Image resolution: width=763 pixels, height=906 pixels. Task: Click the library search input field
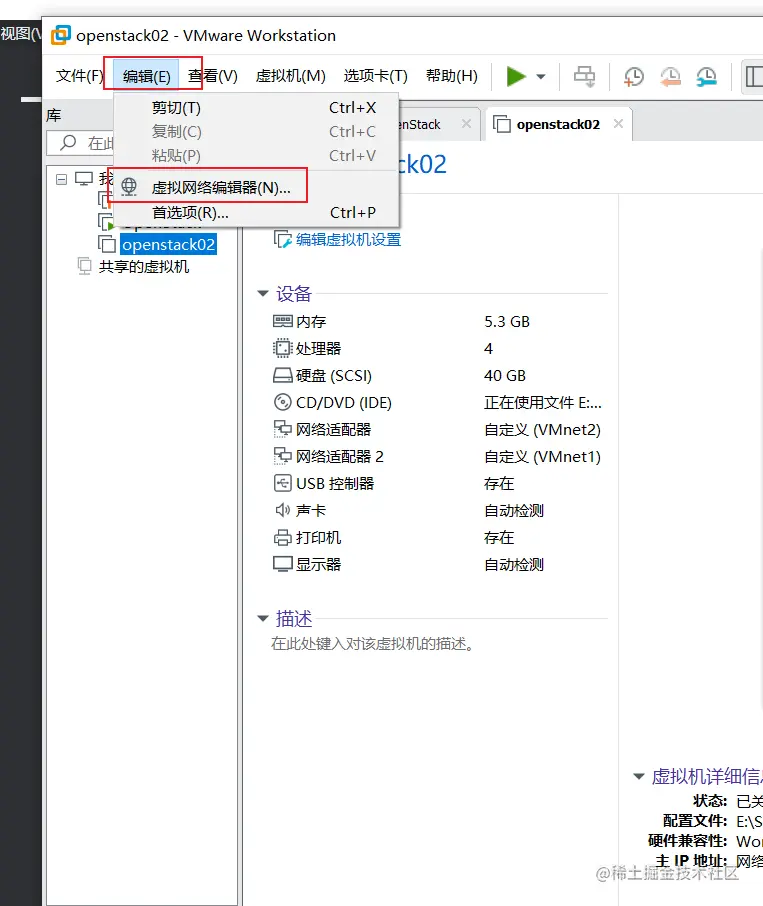(81, 142)
